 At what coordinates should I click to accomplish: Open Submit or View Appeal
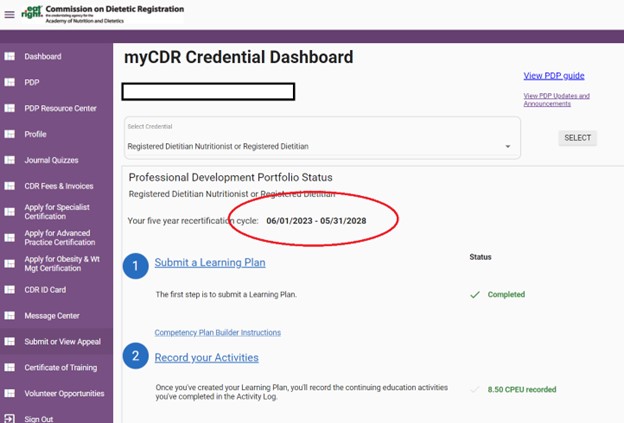point(62,341)
